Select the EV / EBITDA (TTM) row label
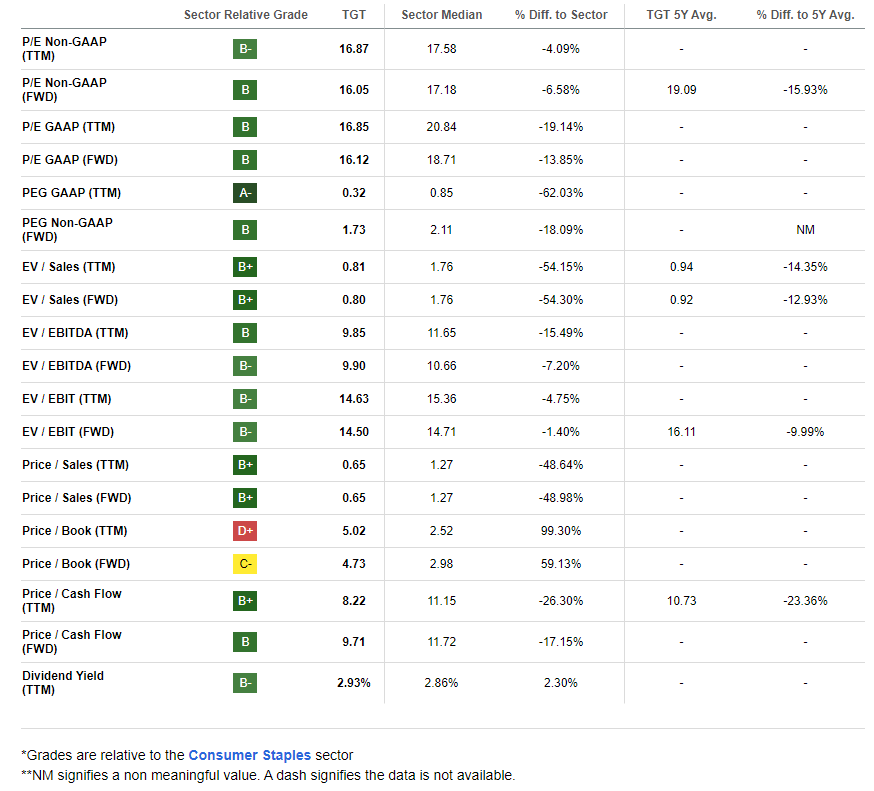The image size is (874, 791). click(75, 333)
